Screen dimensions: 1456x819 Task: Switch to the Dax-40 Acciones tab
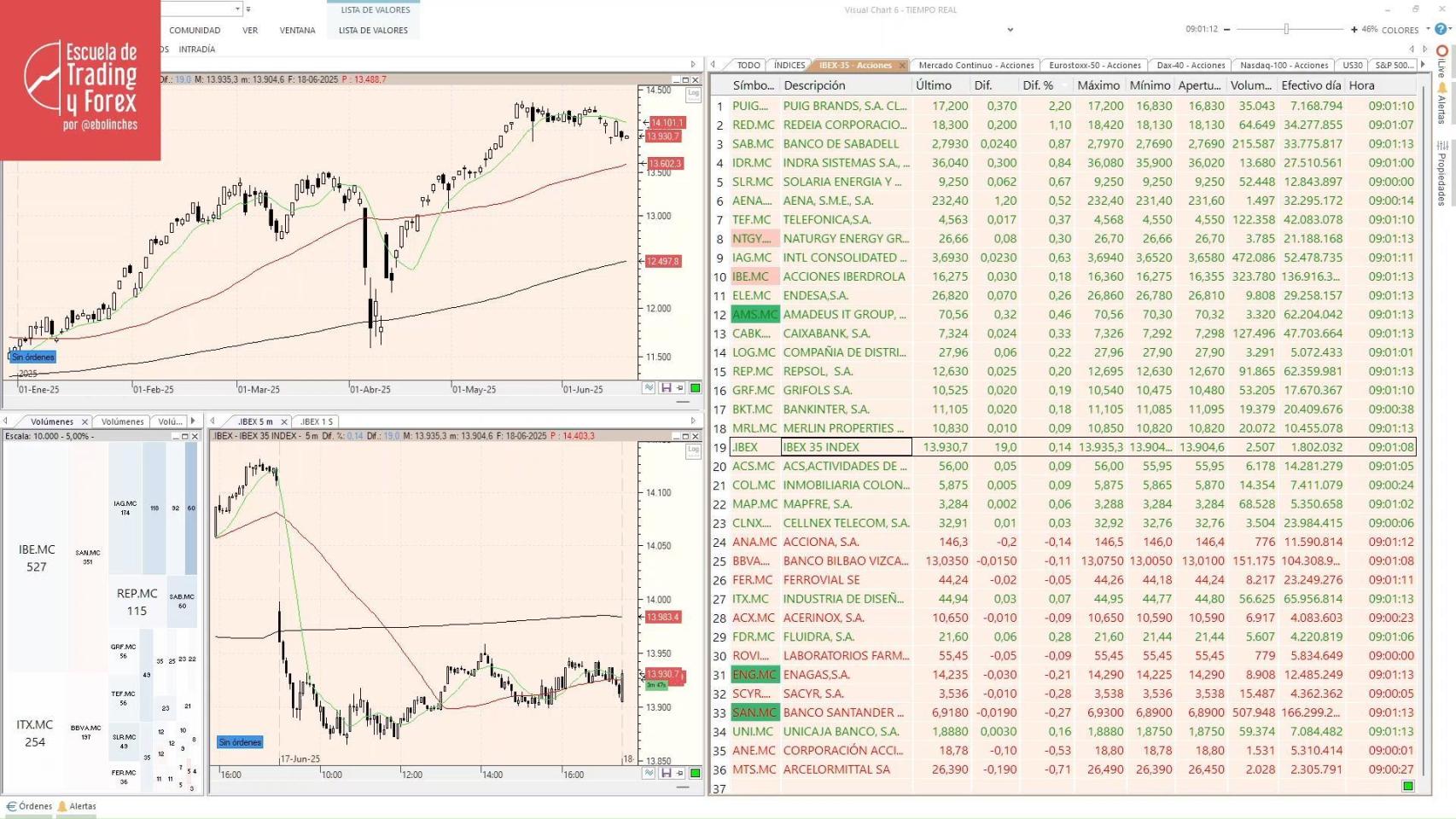pos(1191,64)
